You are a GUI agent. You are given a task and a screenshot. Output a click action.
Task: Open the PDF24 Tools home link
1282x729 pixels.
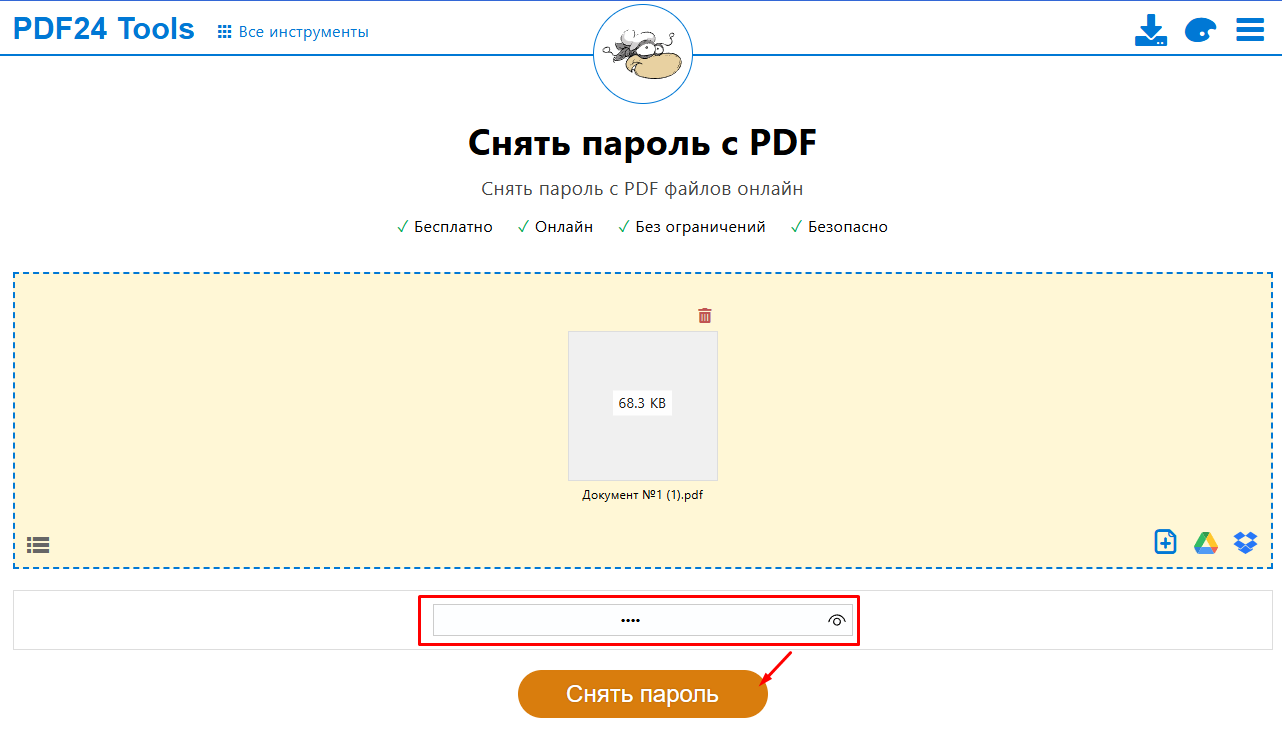pyautogui.click(x=103, y=29)
